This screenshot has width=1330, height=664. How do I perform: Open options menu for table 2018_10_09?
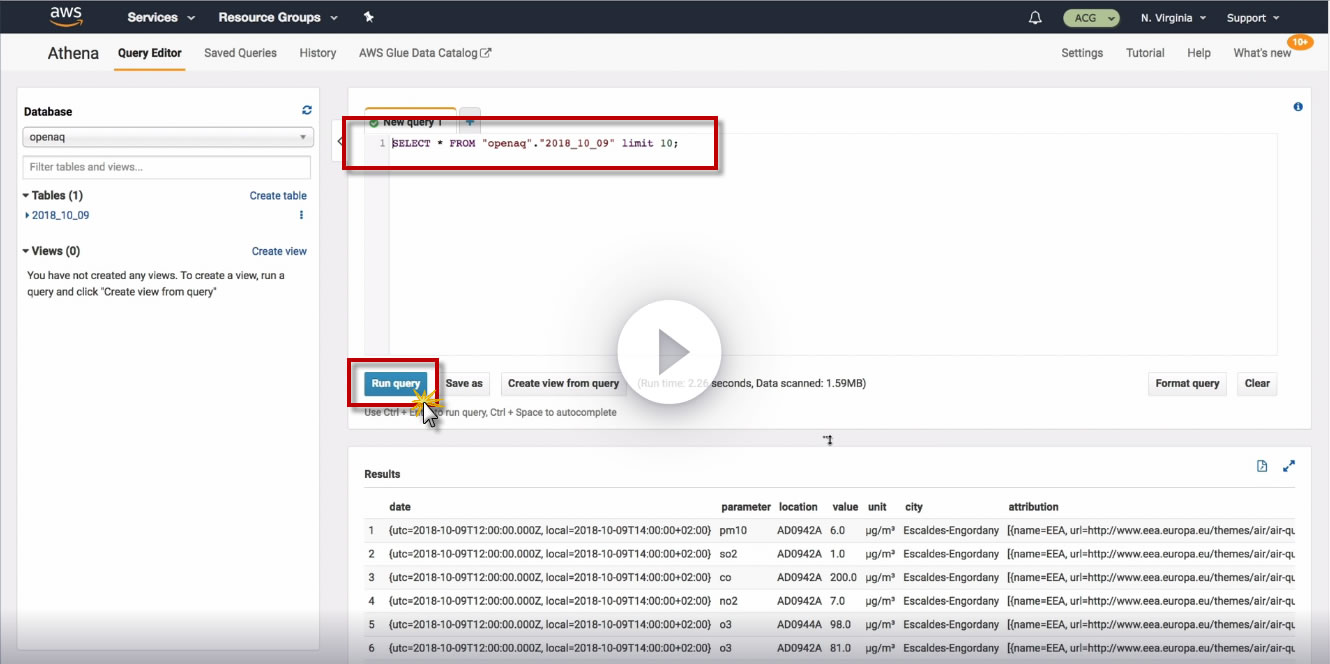(x=301, y=215)
